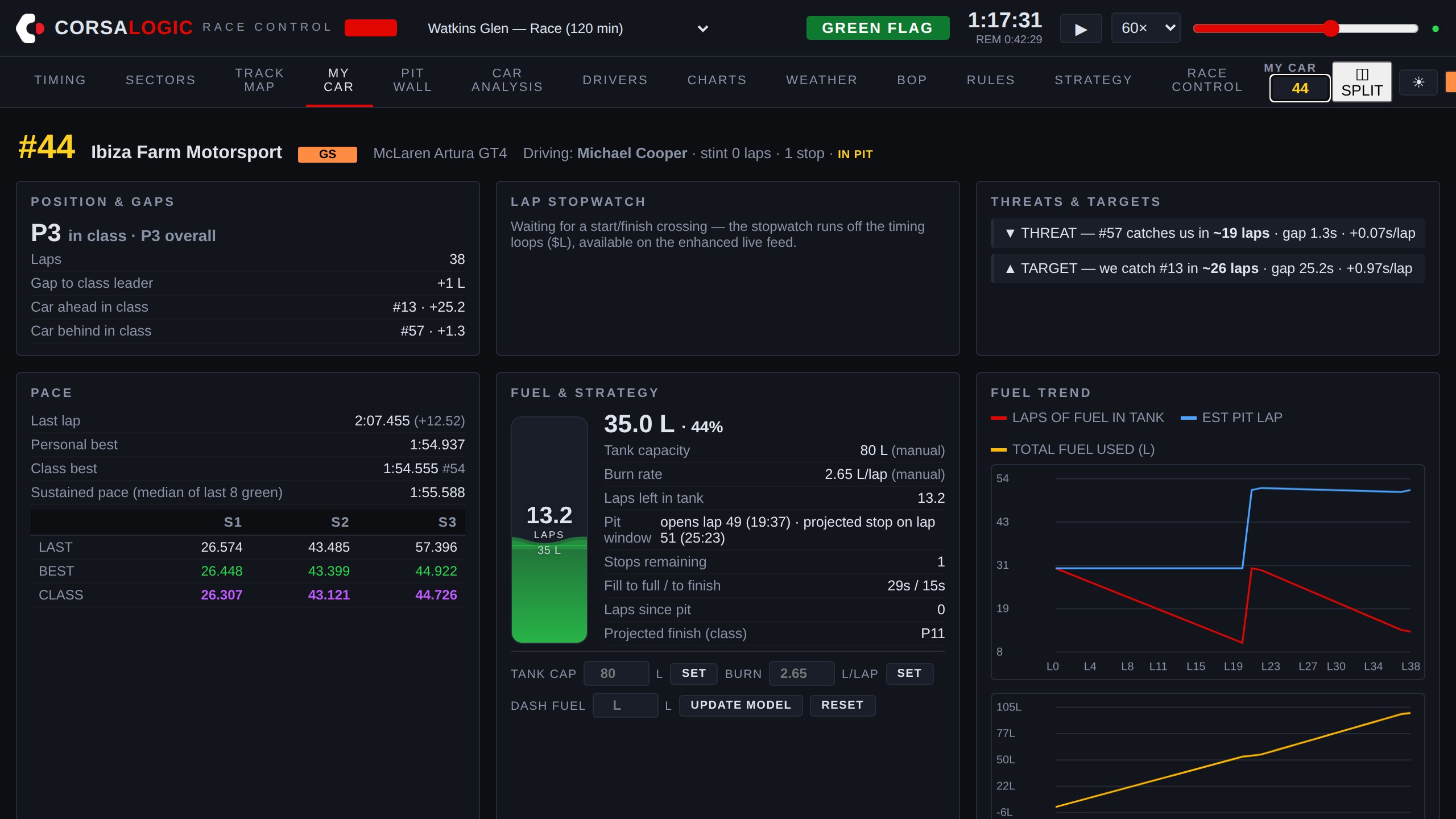The height and width of the screenshot is (819, 1456).
Task: Open the Charts tab
Action: (717, 80)
